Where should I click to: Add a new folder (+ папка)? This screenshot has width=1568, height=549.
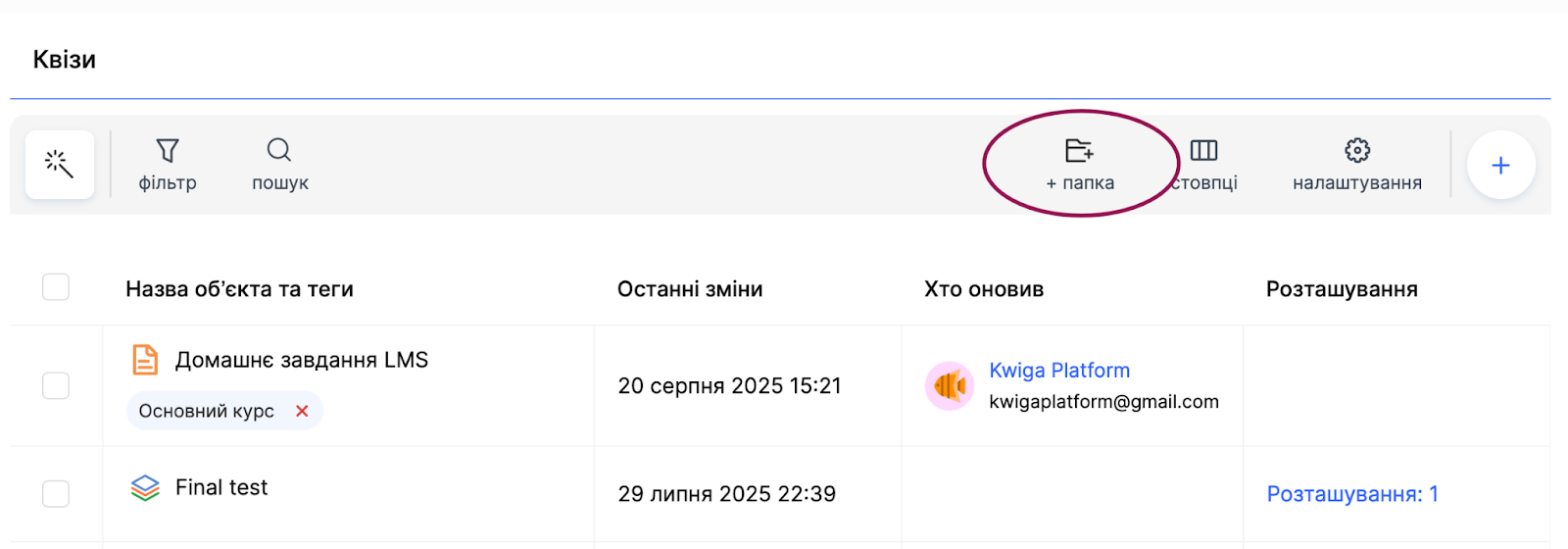click(1079, 164)
